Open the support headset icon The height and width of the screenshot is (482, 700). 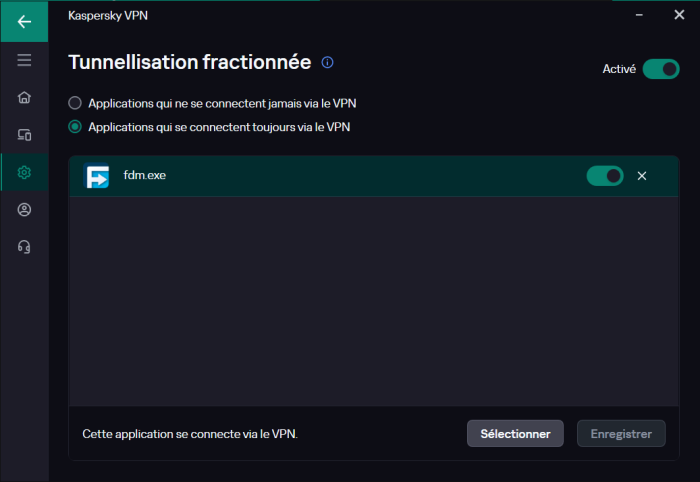tap(24, 246)
